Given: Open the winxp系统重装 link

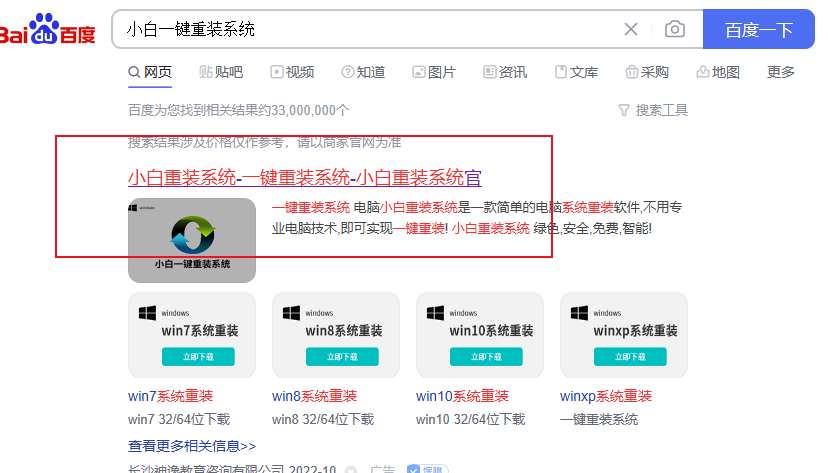Looking at the screenshot, I should point(606,396).
